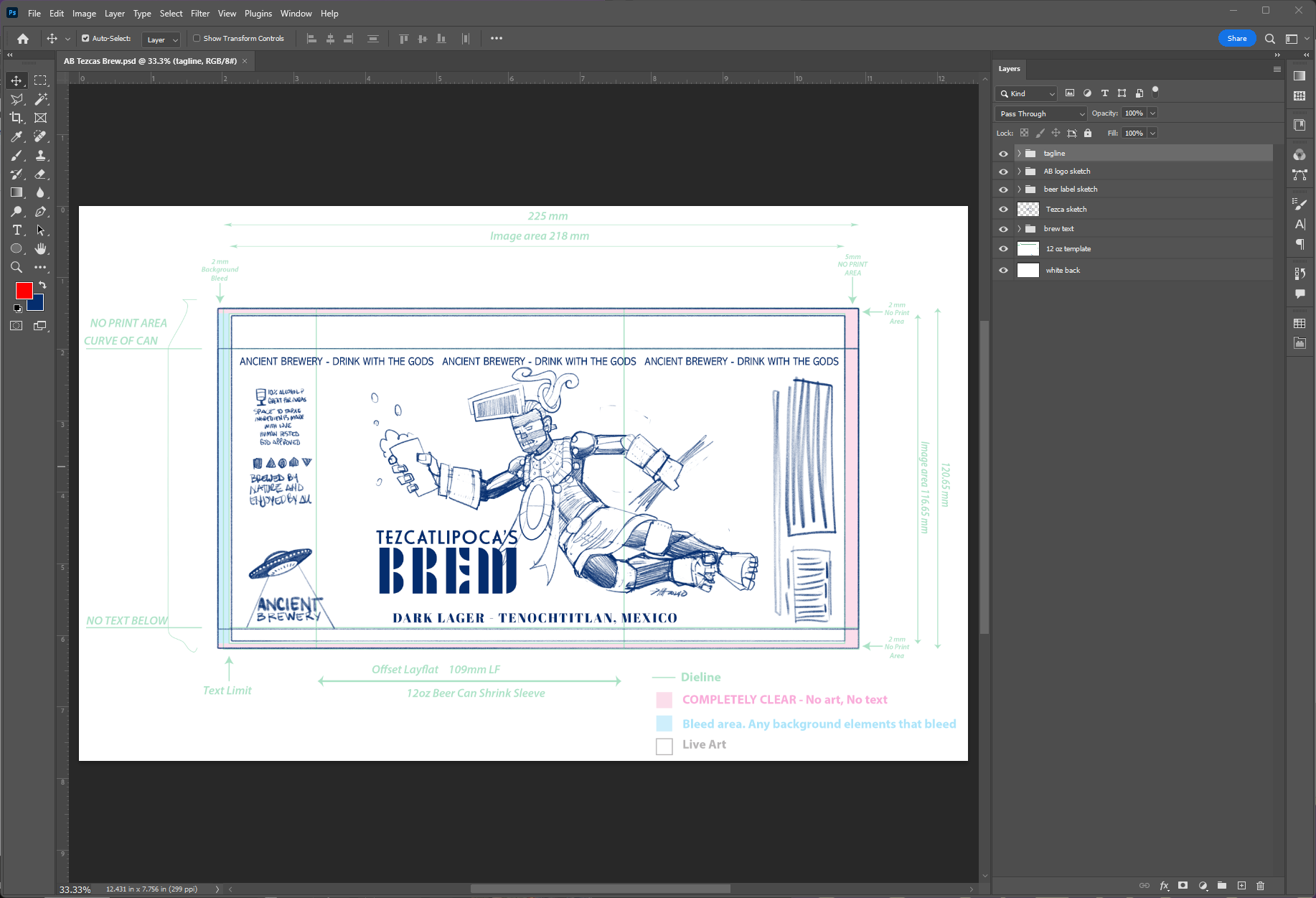1316x898 pixels.
Task: Select the Gradient tool
Action: pyautogui.click(x=17, y=192)
